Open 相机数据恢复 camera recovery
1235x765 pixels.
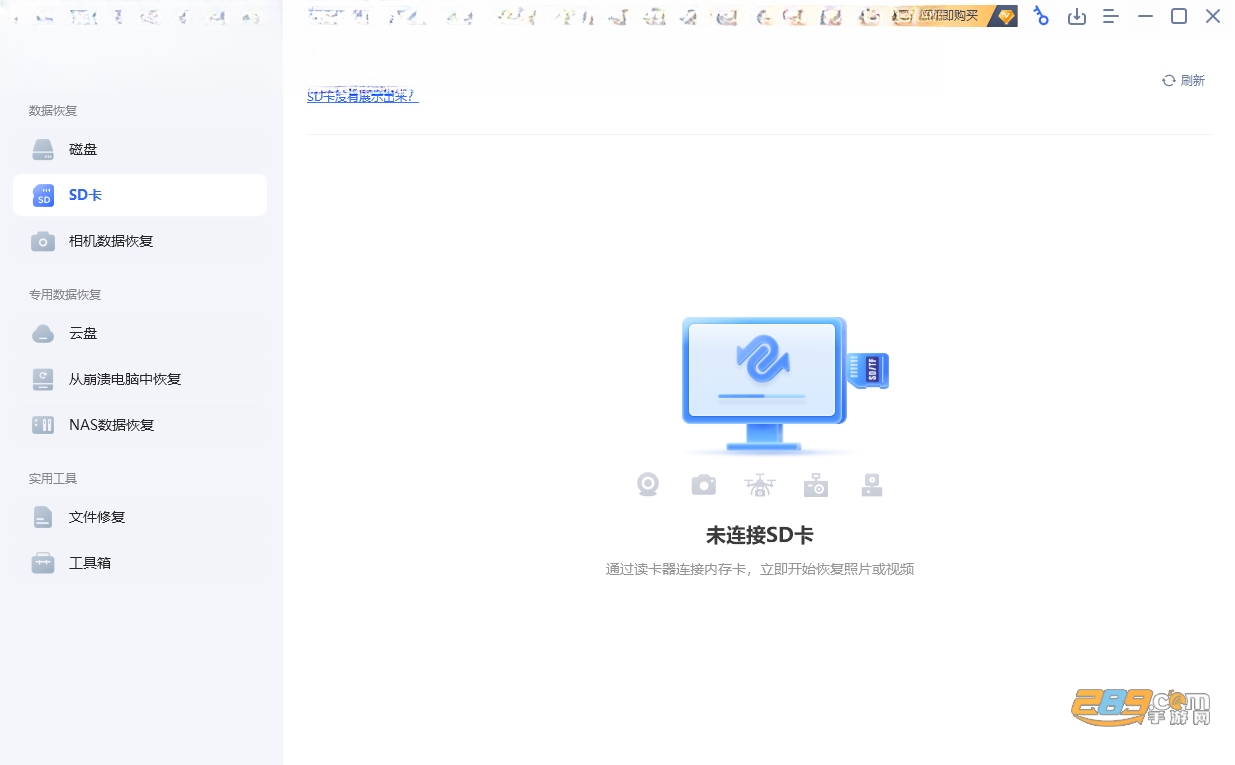(x=140, y=241)
